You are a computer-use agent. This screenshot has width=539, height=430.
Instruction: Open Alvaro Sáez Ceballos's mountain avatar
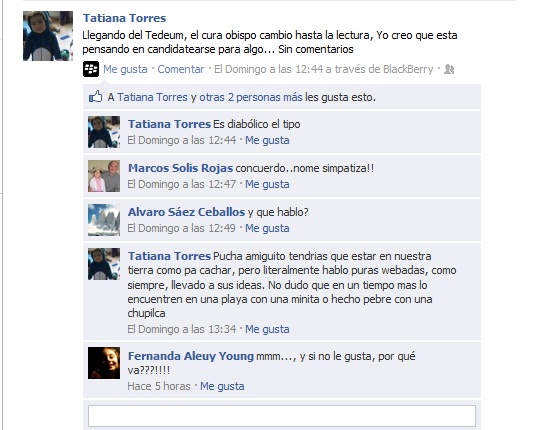click(x=104, y=220)
